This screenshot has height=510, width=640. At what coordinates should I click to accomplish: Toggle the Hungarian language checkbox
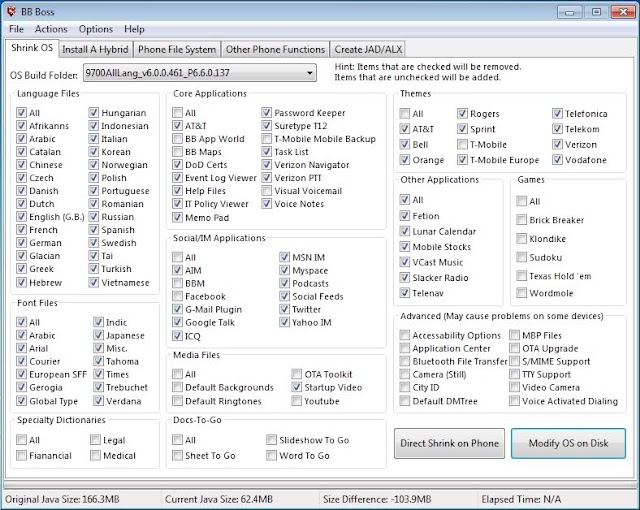[93, 113]
